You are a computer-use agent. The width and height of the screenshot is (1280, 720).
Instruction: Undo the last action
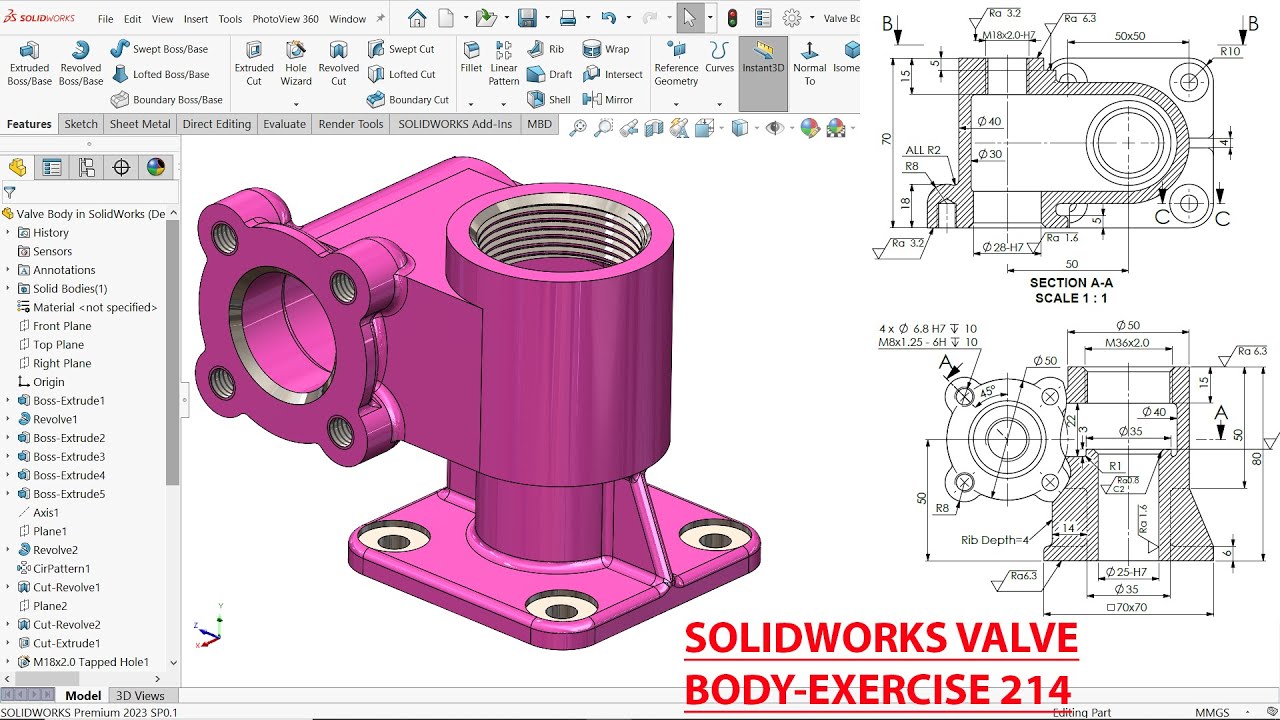[x=608, y=18]
